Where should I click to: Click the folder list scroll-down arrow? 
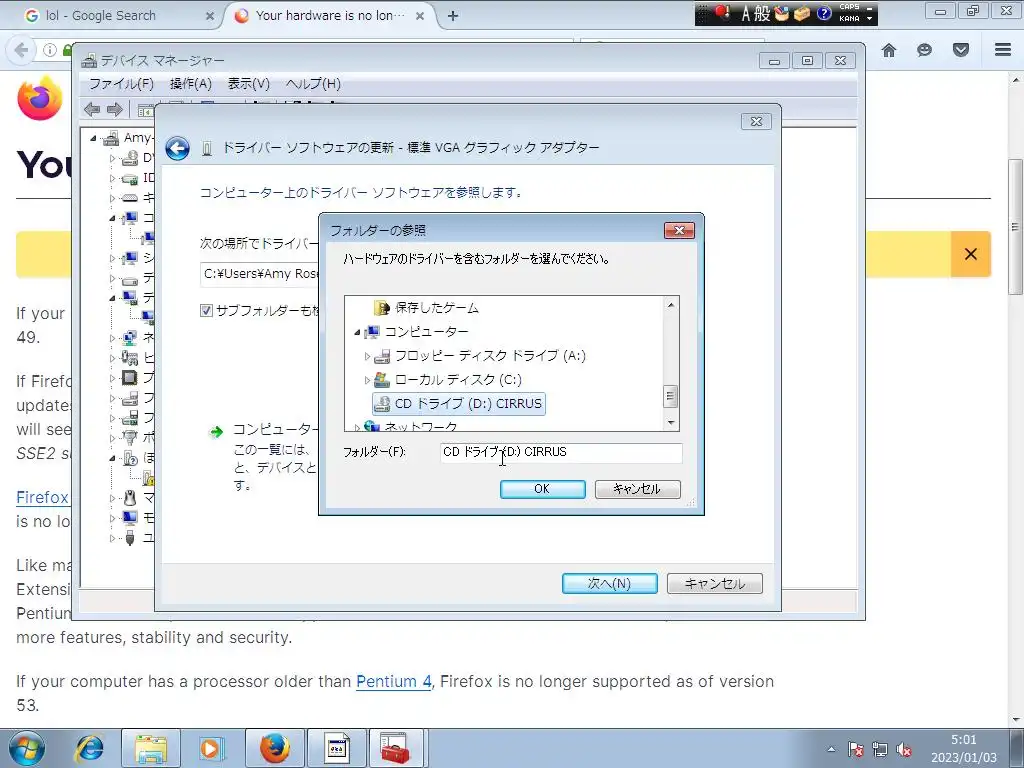[x=671, y=423]
